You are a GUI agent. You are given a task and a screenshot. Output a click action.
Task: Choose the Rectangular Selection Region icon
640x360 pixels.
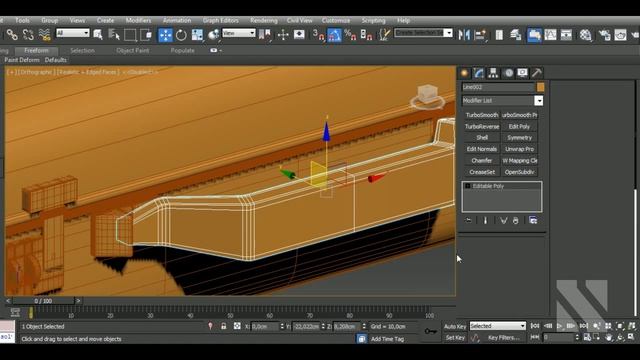130,35
